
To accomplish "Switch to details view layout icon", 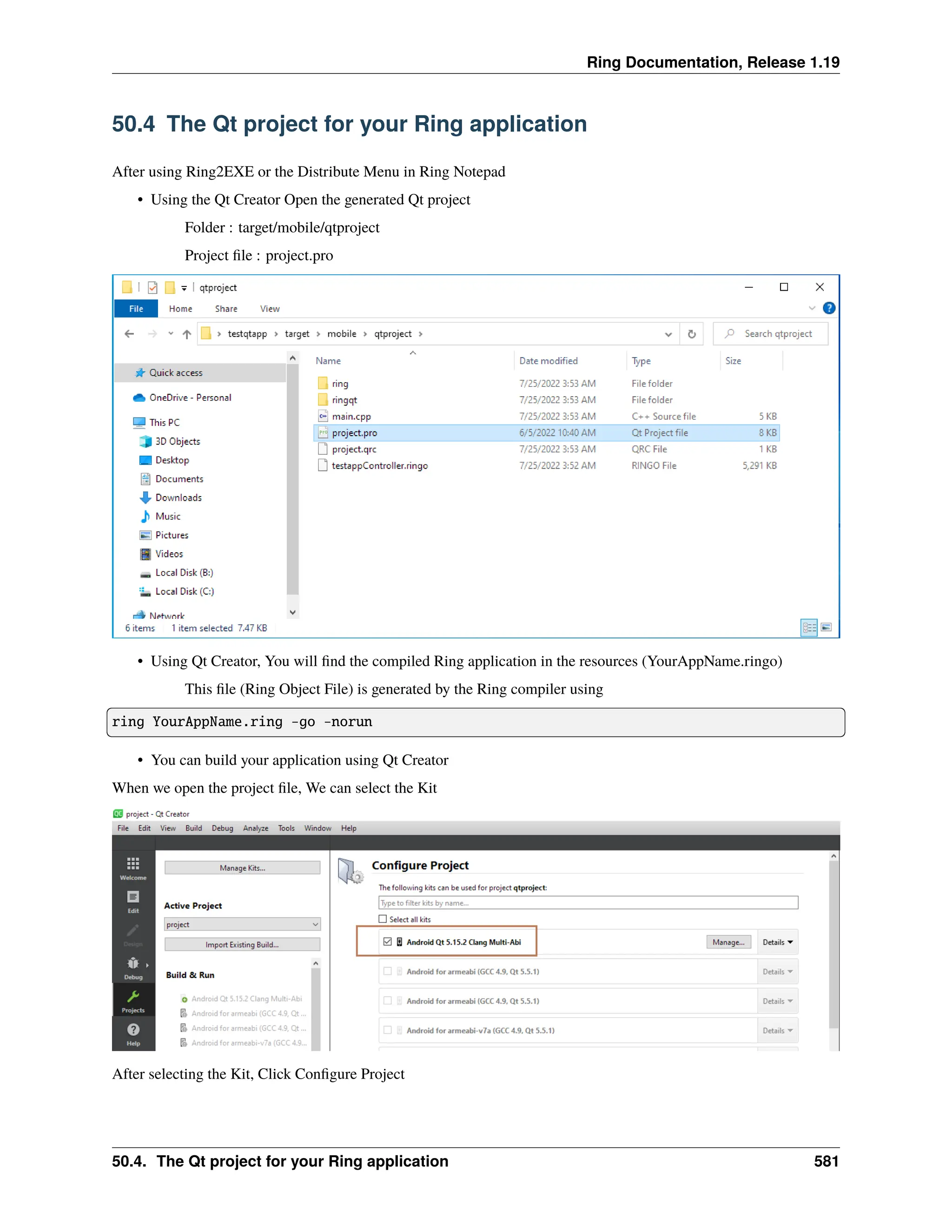I will pyautogui.click(x=809, y=627).
